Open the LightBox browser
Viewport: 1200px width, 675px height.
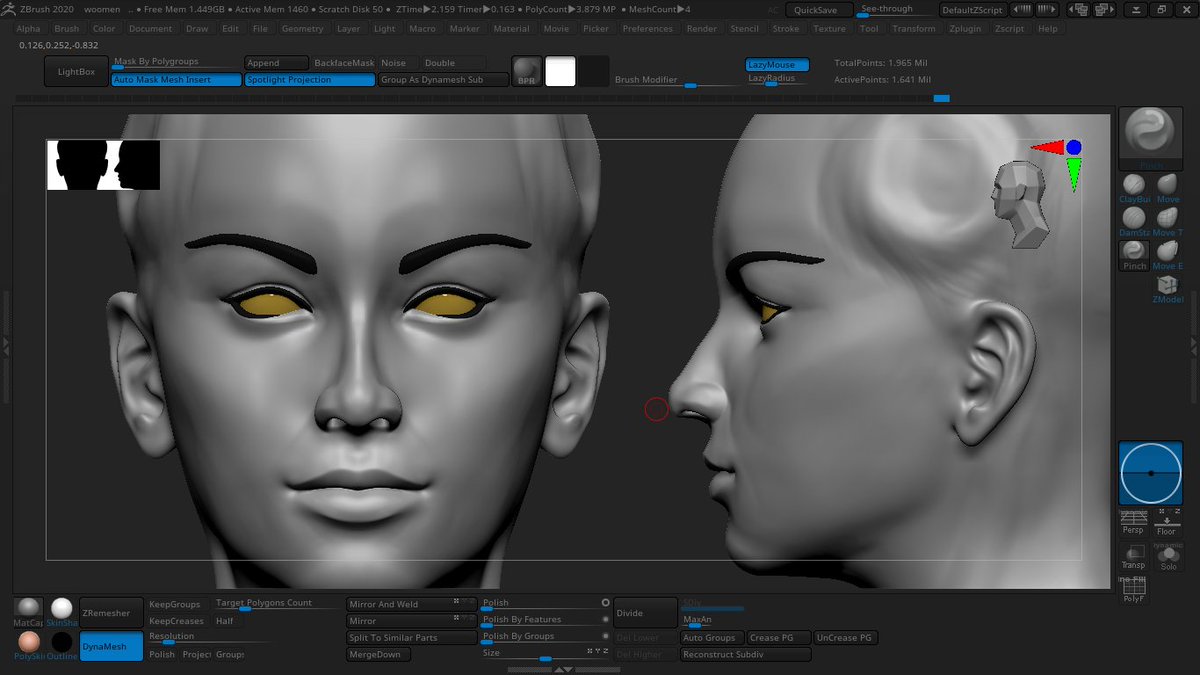point(76,72)
